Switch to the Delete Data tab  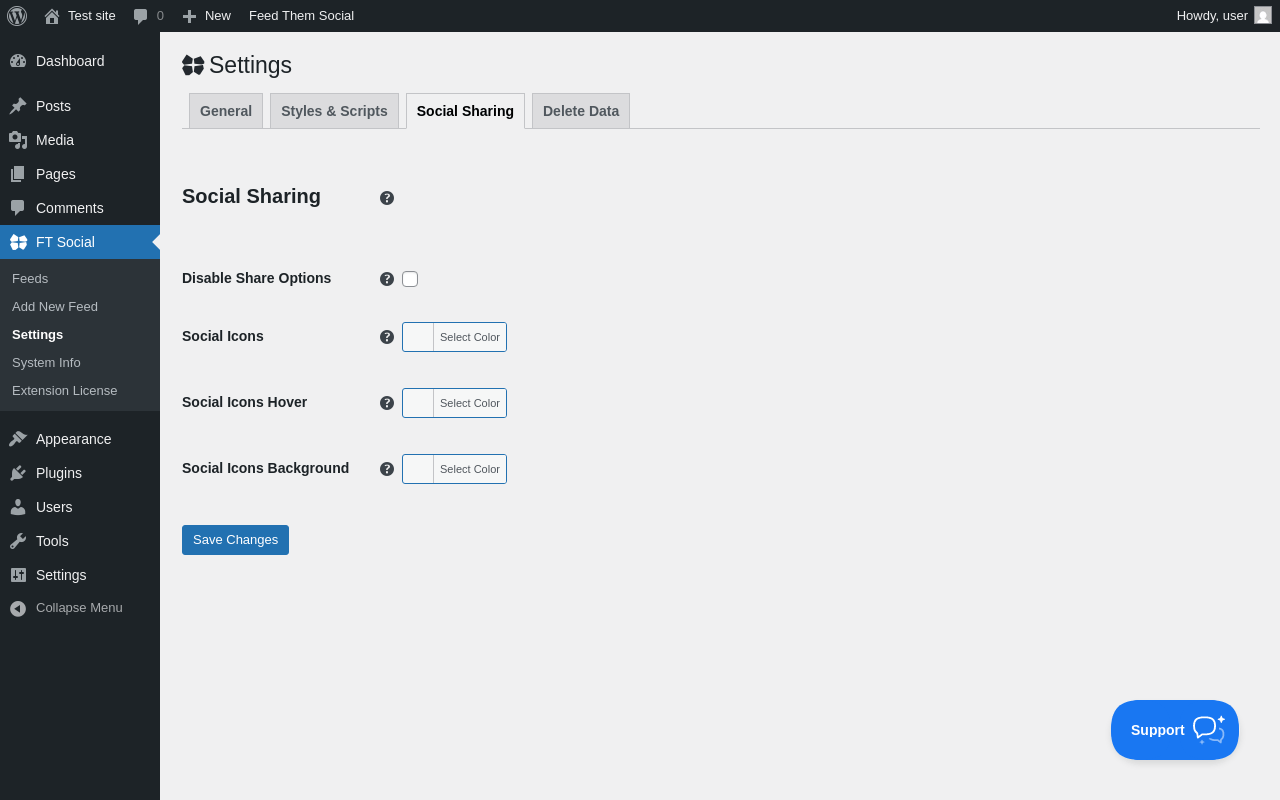581,111
